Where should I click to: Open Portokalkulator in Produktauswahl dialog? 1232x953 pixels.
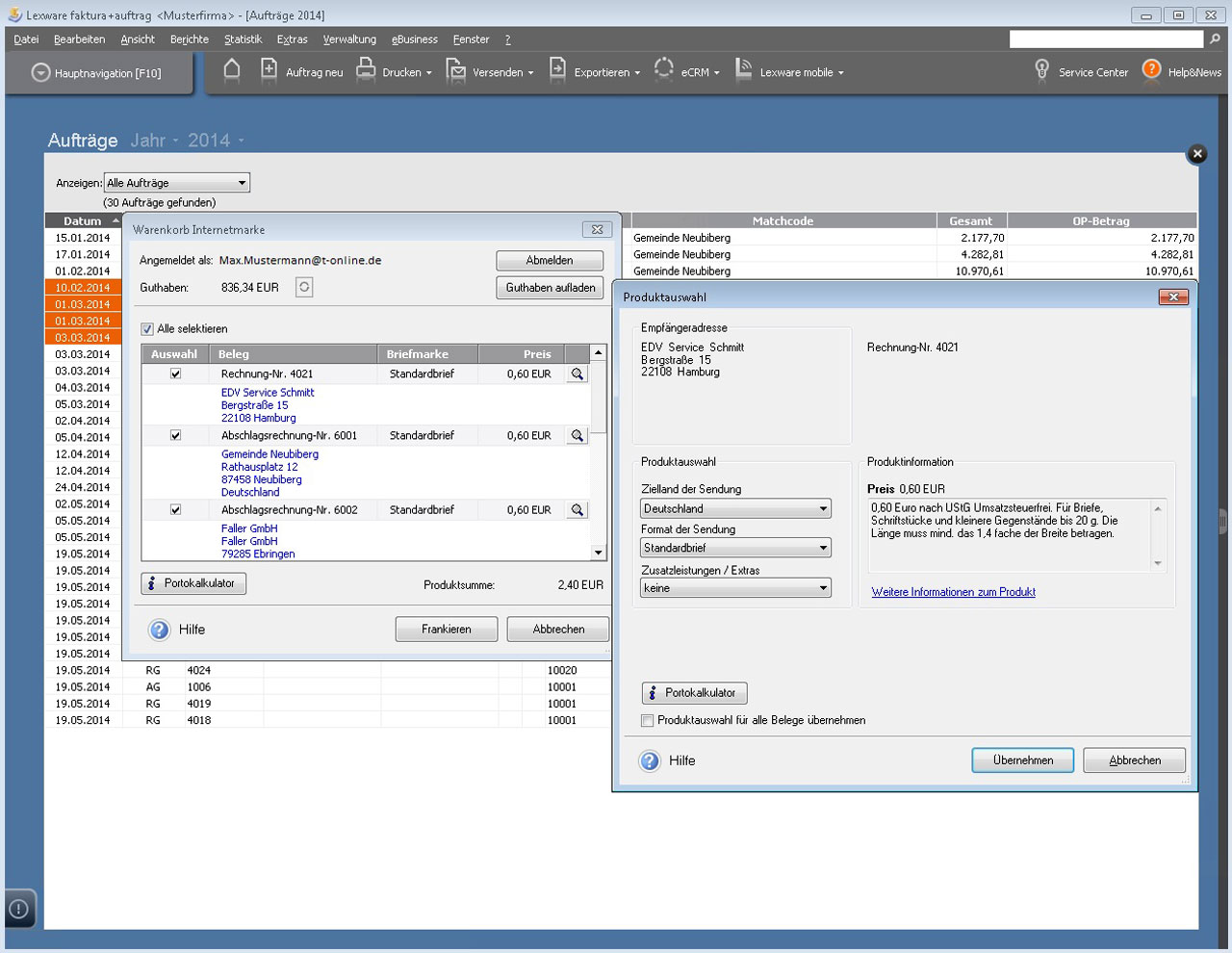coord(694,693)
